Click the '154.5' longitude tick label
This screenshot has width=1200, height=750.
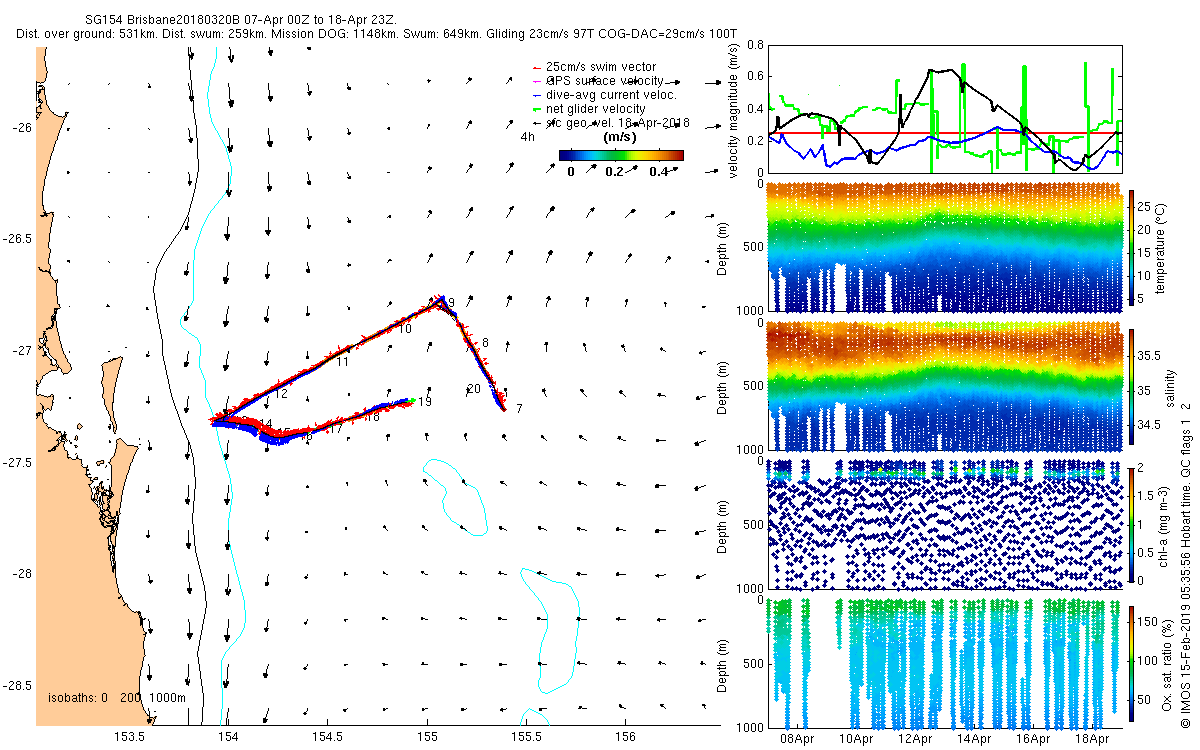(328, 736)
